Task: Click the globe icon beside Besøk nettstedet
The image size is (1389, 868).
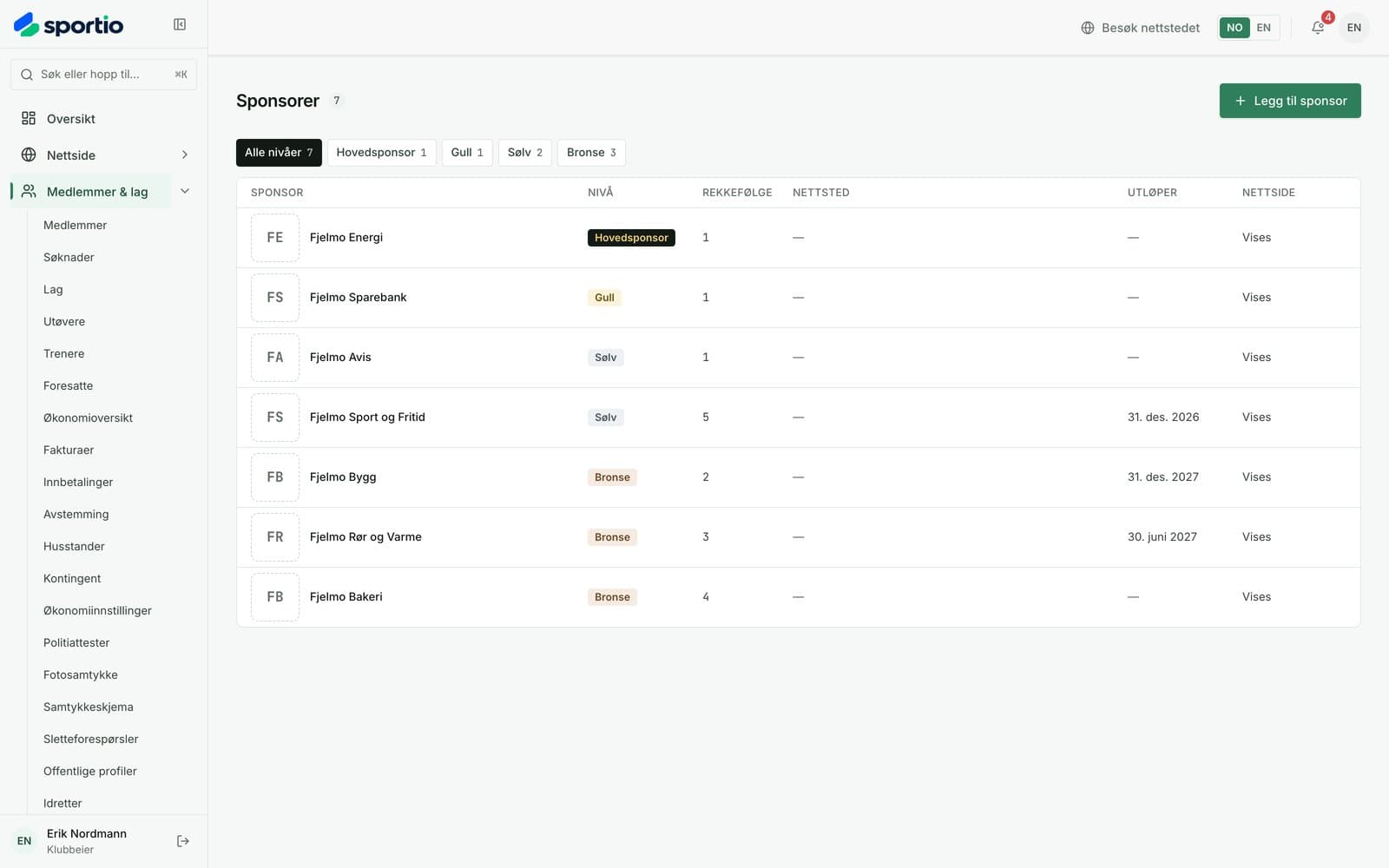Action: coord(1088,28)
